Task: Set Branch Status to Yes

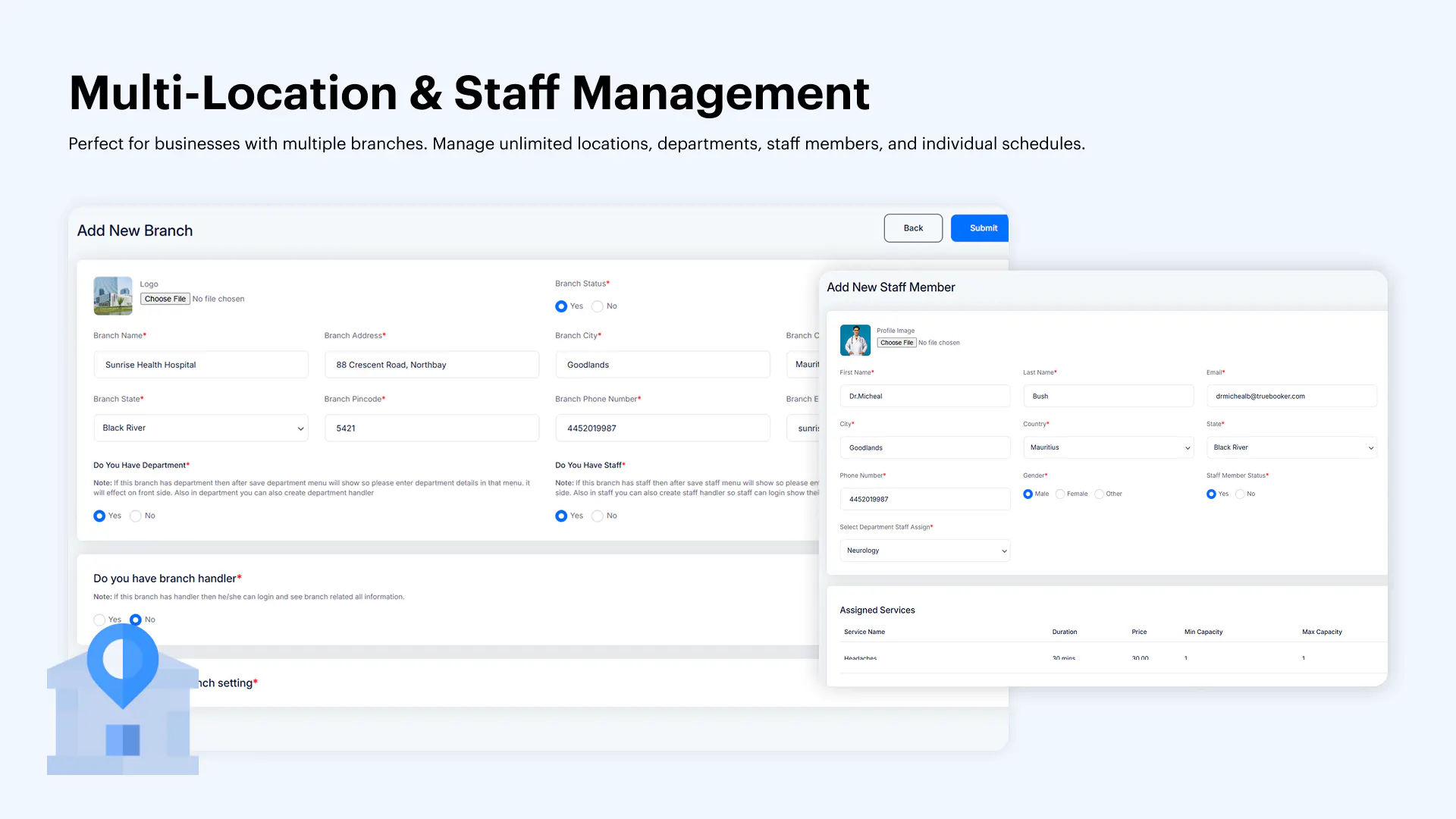Action: [x=561, y=306]
